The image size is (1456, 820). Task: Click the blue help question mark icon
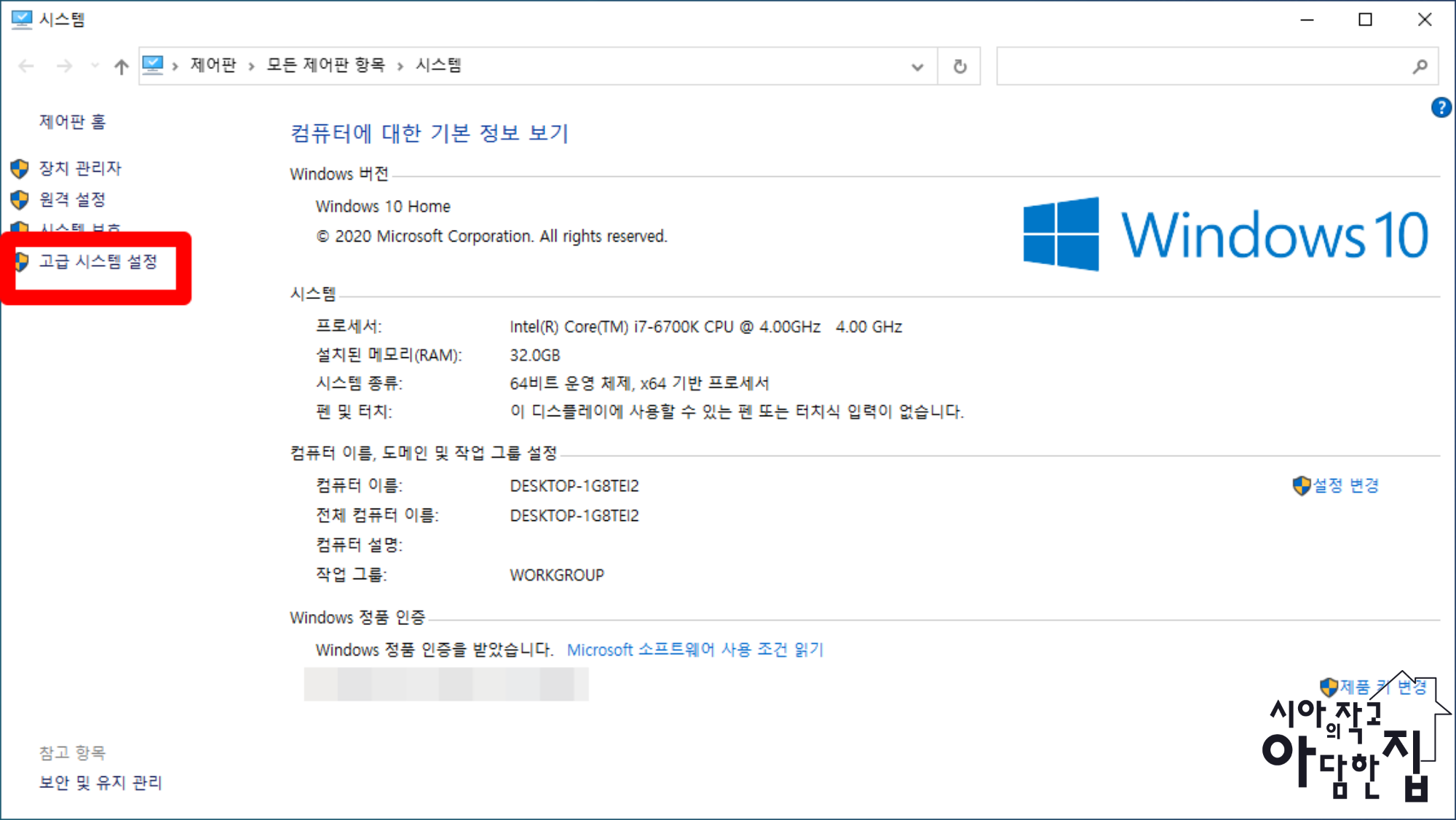[1441, 108]
